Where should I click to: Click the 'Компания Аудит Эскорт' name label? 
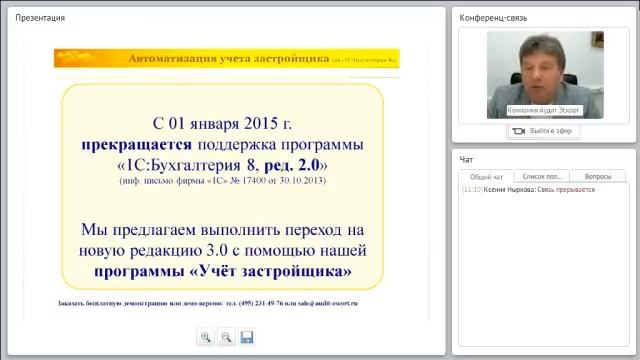[544, 110]
